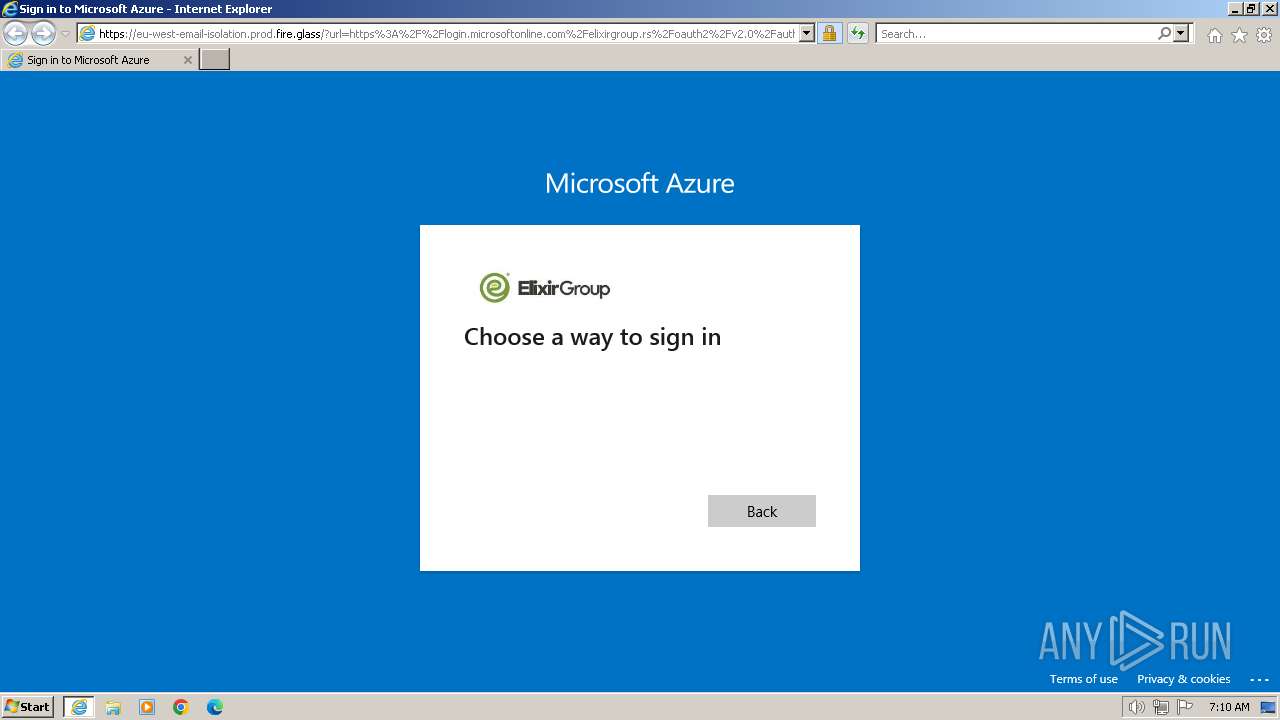Click the Search box in toolbar

click(x=1015, y=34)
